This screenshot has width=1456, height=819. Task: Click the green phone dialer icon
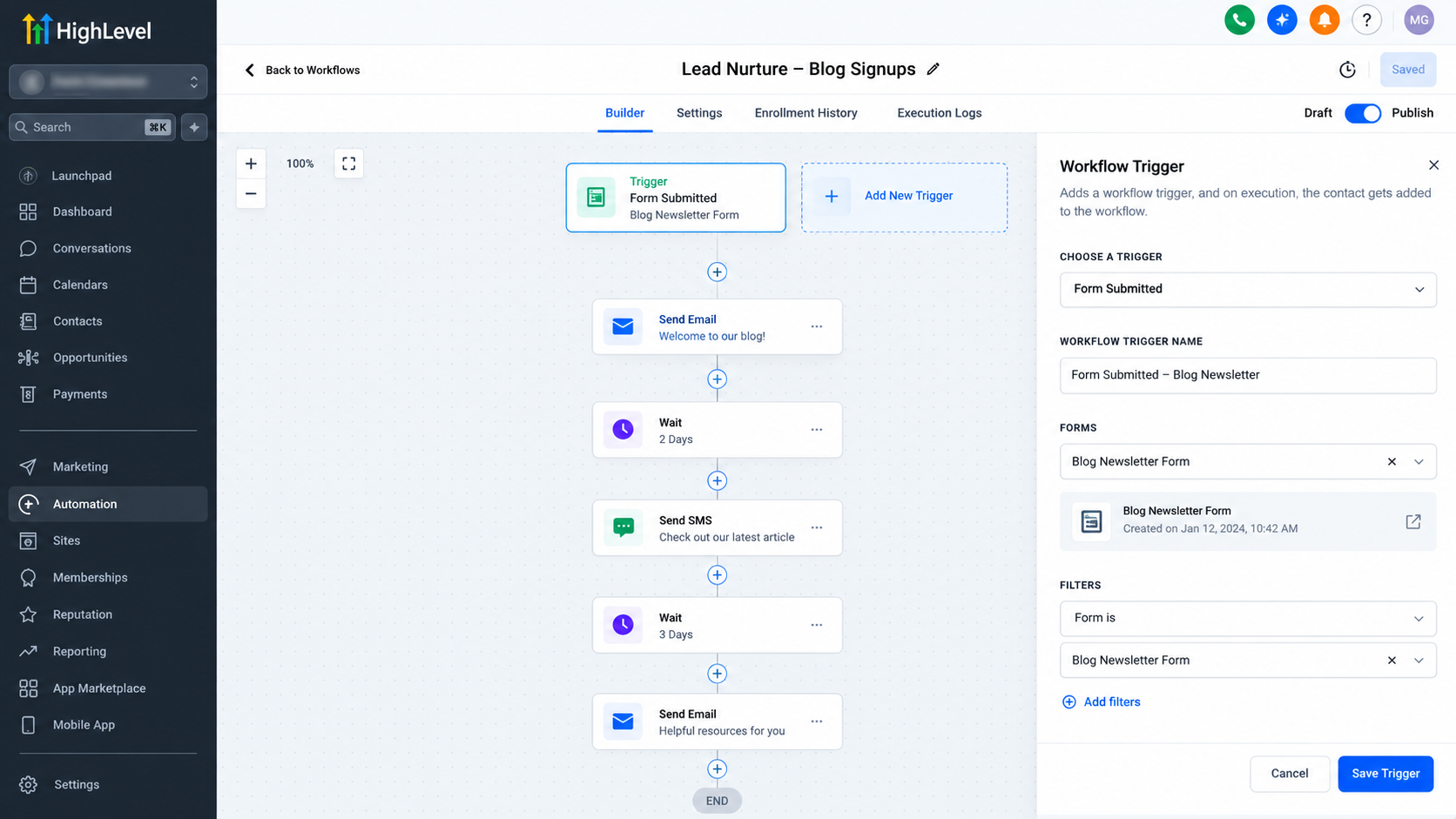pos(1239,20)
